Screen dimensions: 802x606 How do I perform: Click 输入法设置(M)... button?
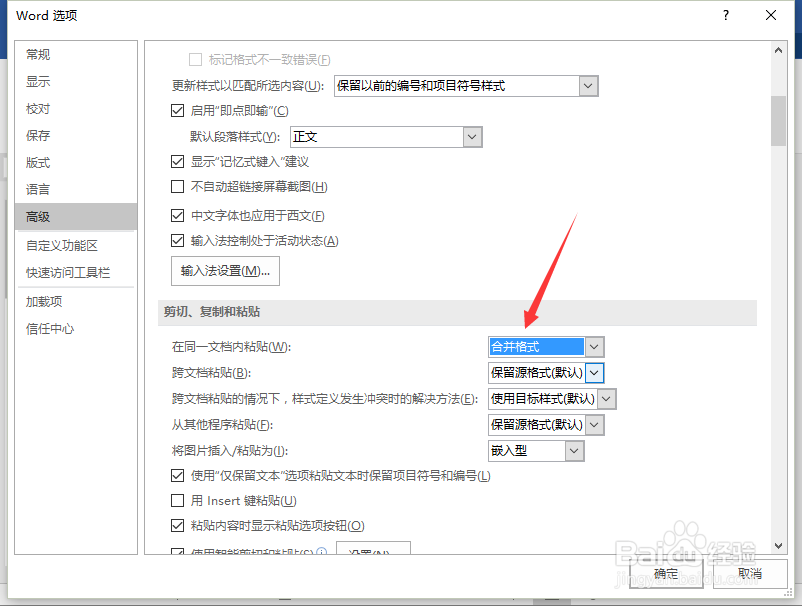click(x=225, y=271)
